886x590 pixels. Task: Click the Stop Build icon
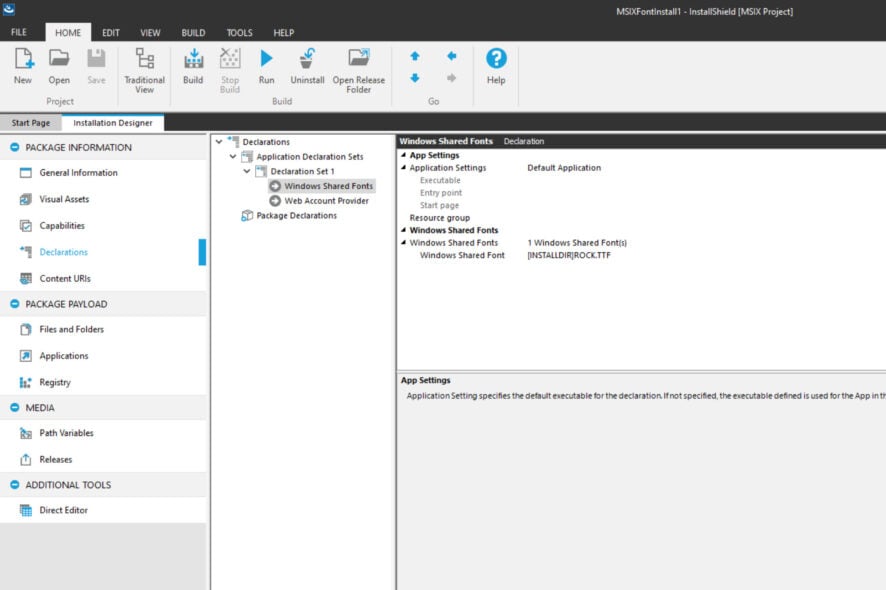(x=230, y=71)
